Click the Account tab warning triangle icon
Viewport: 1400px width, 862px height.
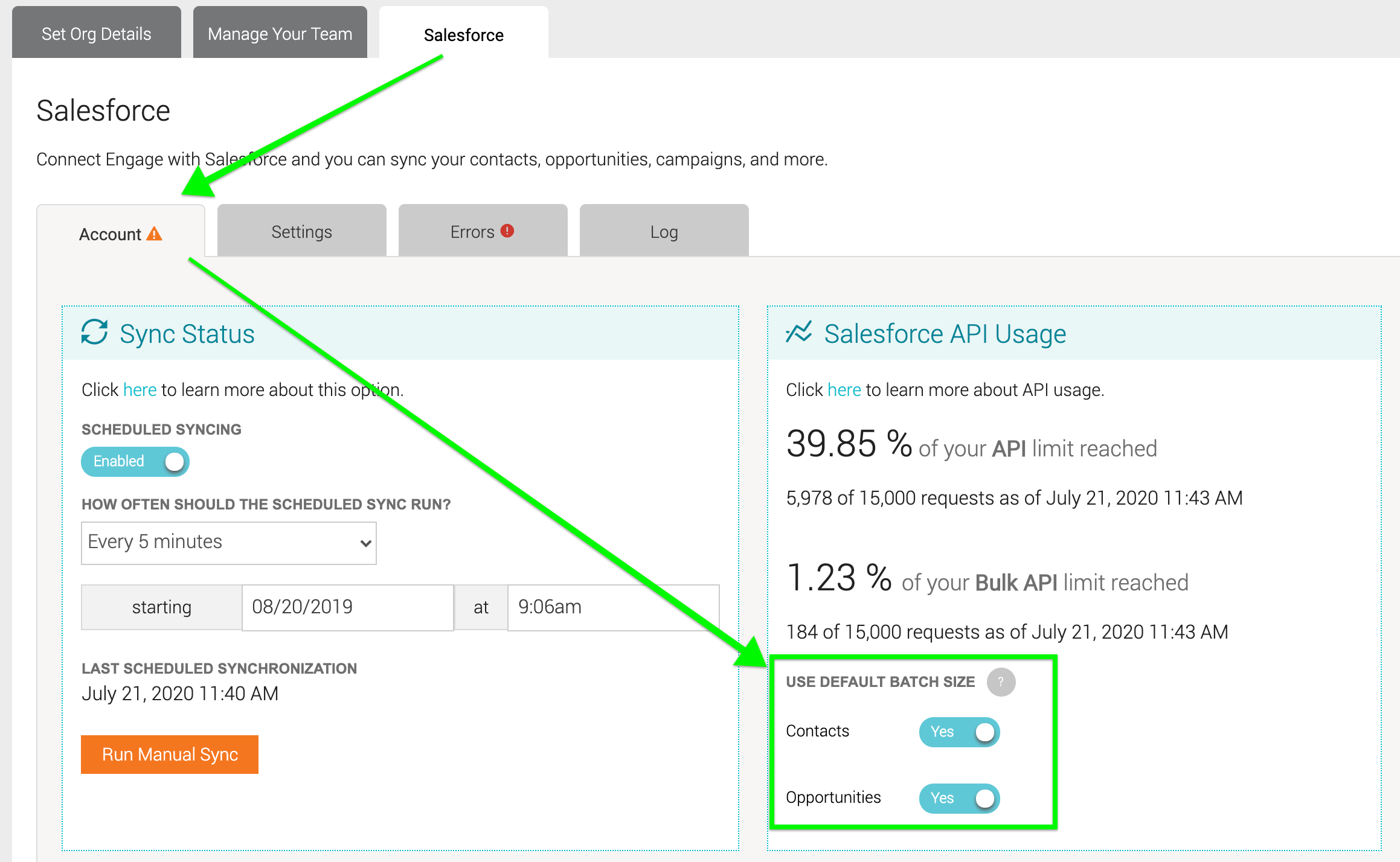155,234
